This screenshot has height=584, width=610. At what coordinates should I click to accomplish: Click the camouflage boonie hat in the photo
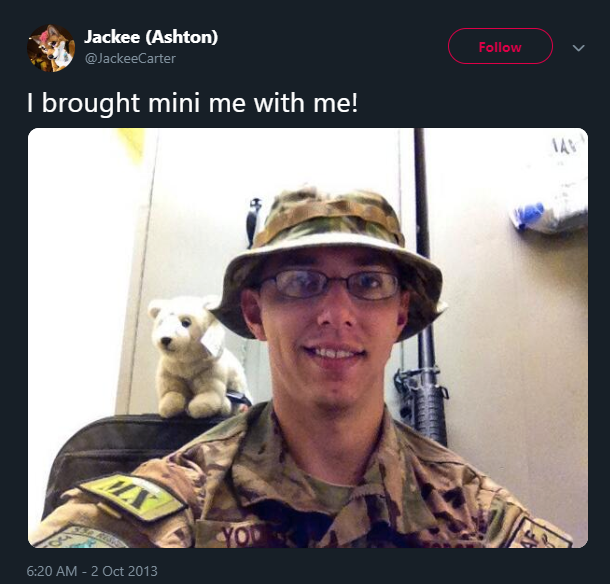[x=329, y=257]
